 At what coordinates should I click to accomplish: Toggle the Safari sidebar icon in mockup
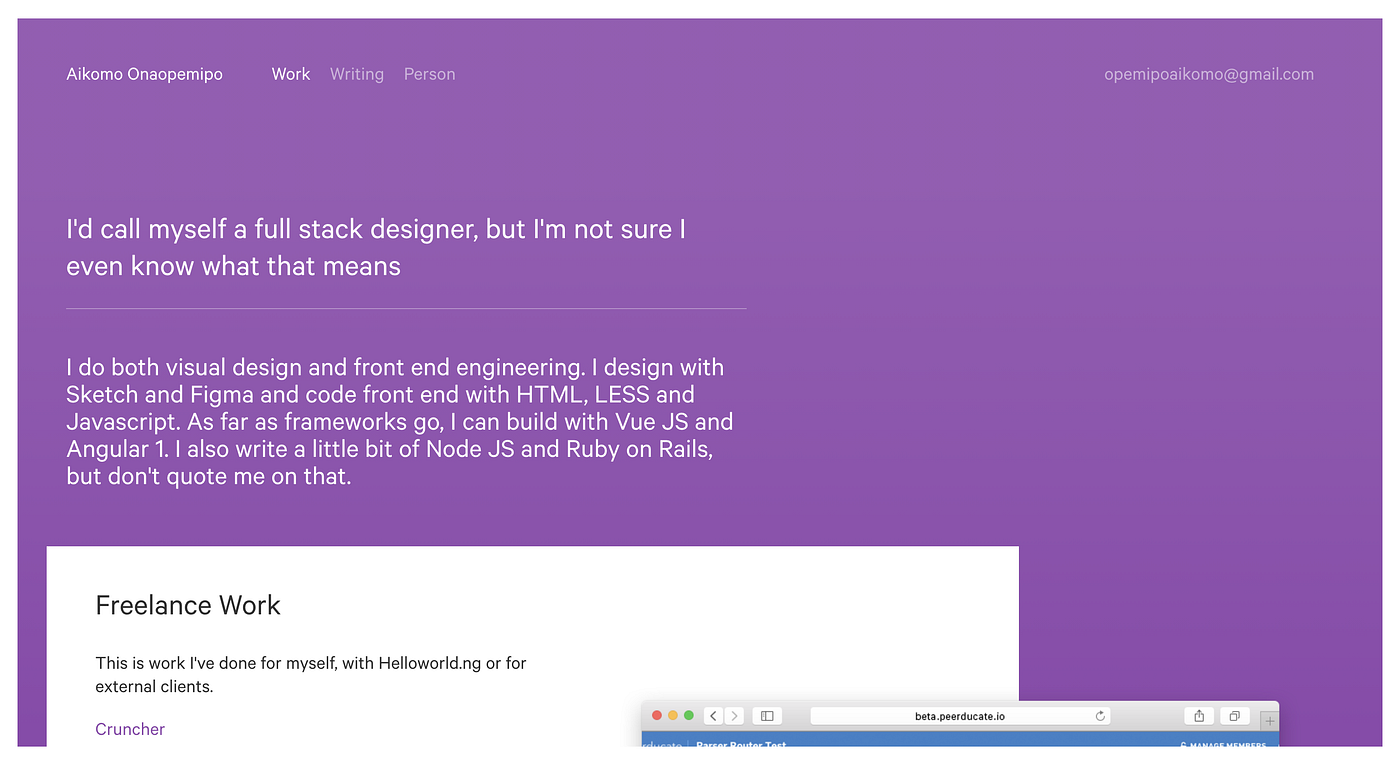(767, 716)
